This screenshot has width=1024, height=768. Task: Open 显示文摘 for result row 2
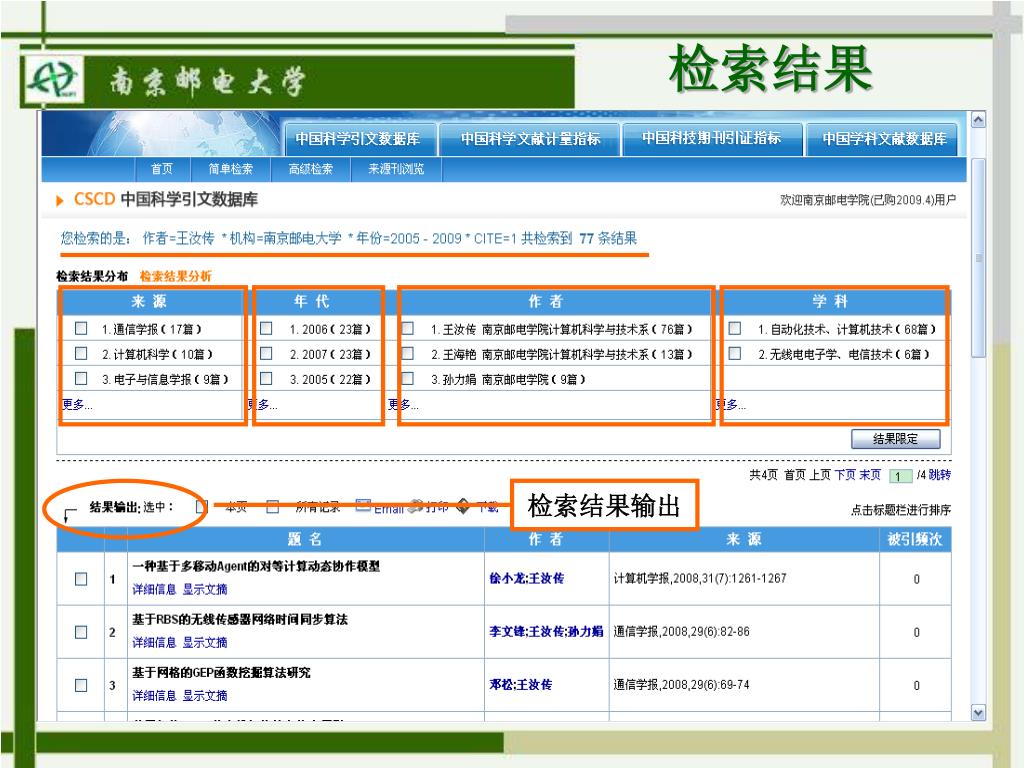[205, 643]
